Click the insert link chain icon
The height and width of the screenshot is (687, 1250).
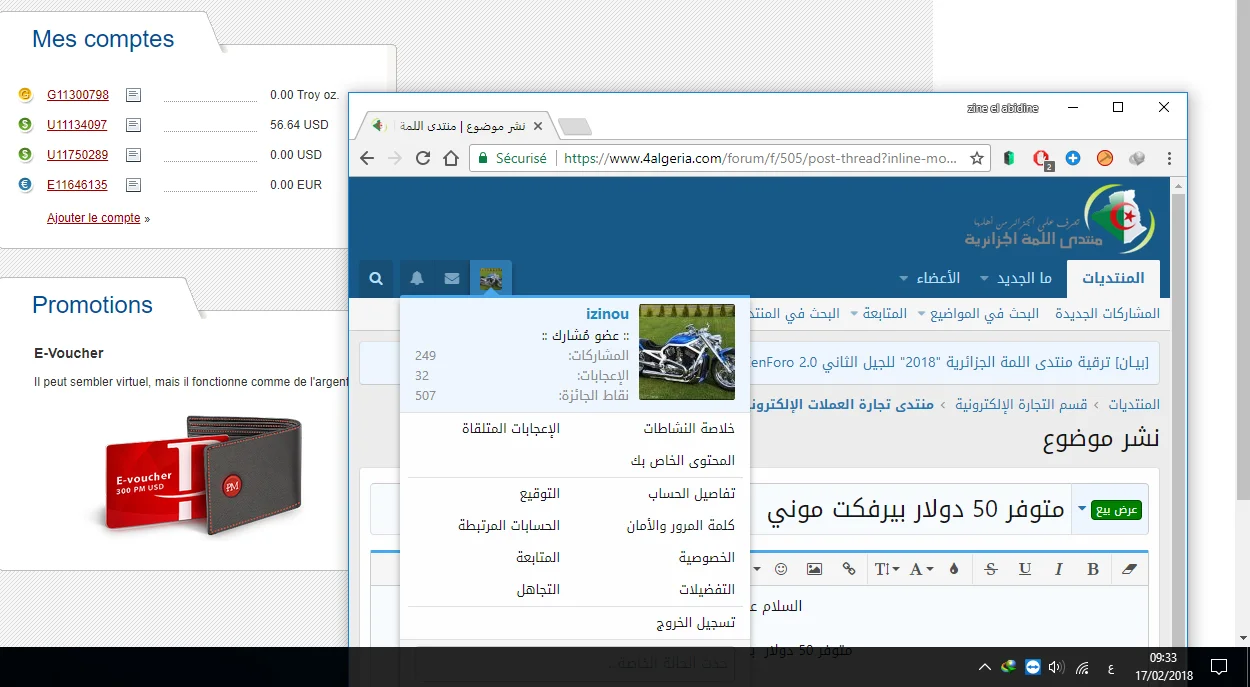[x=849, y=569]
